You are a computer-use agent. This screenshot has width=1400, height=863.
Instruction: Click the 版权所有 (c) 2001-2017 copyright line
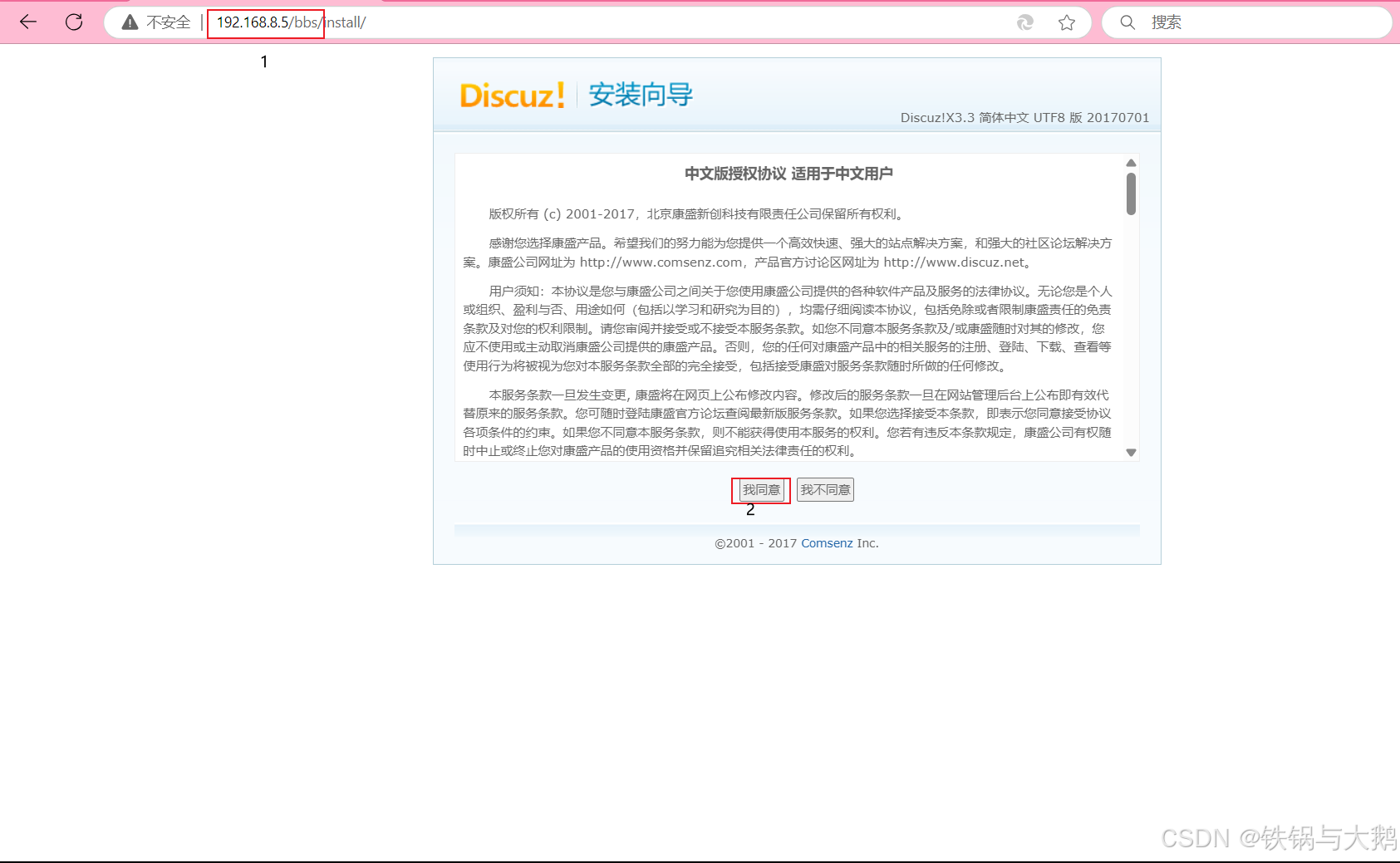point(696,214)
